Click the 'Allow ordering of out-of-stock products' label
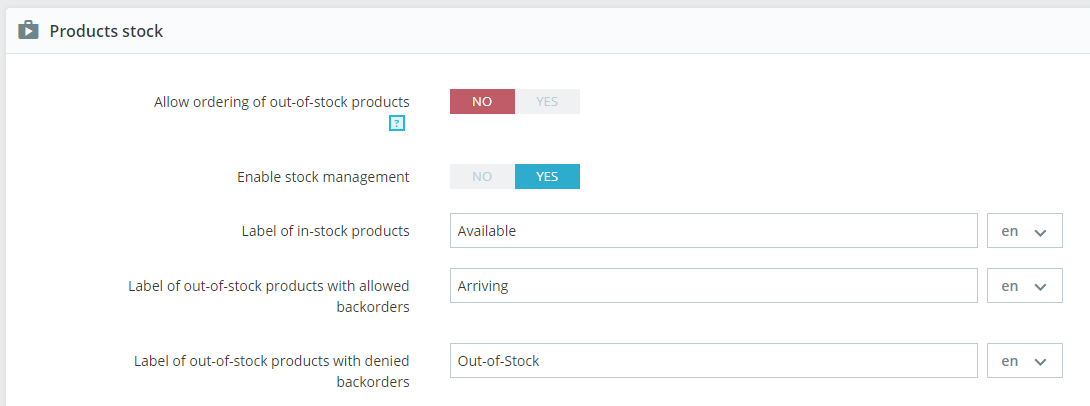Image resolution: width=1090 pixels, height=406 pixels. (x=282, y=102)
